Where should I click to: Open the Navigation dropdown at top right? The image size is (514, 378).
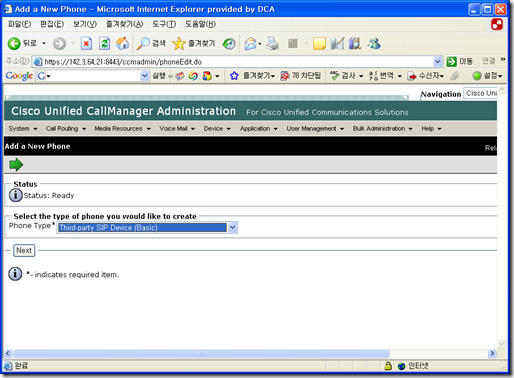click(x=481, y=93)
